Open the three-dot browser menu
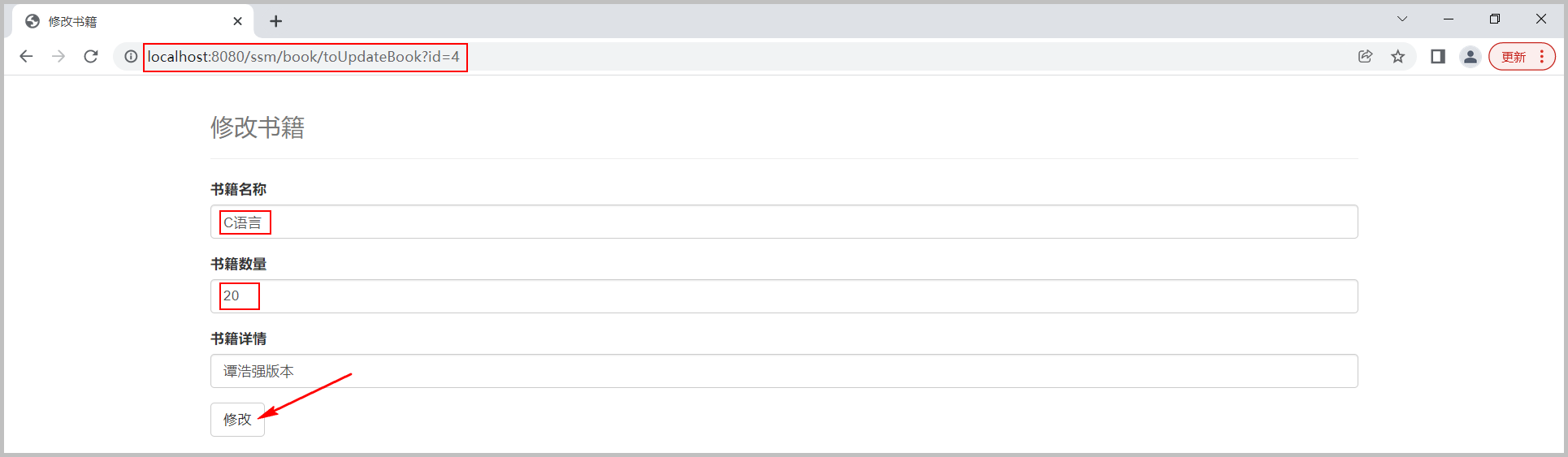 [1542, 56]
